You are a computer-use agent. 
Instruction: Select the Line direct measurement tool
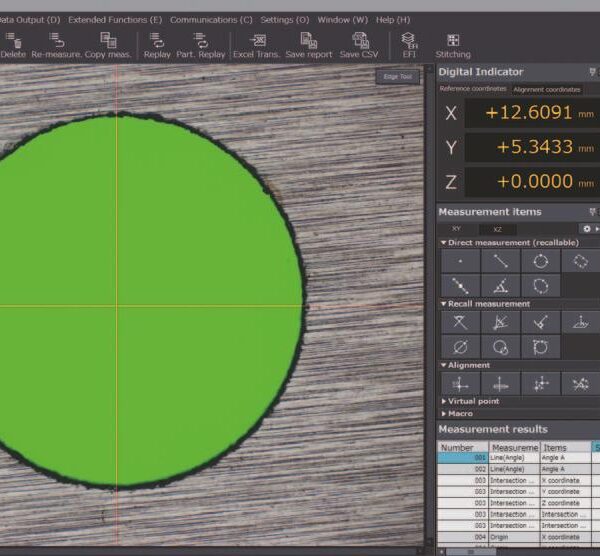pyautogui.click(x=500, y=261)
